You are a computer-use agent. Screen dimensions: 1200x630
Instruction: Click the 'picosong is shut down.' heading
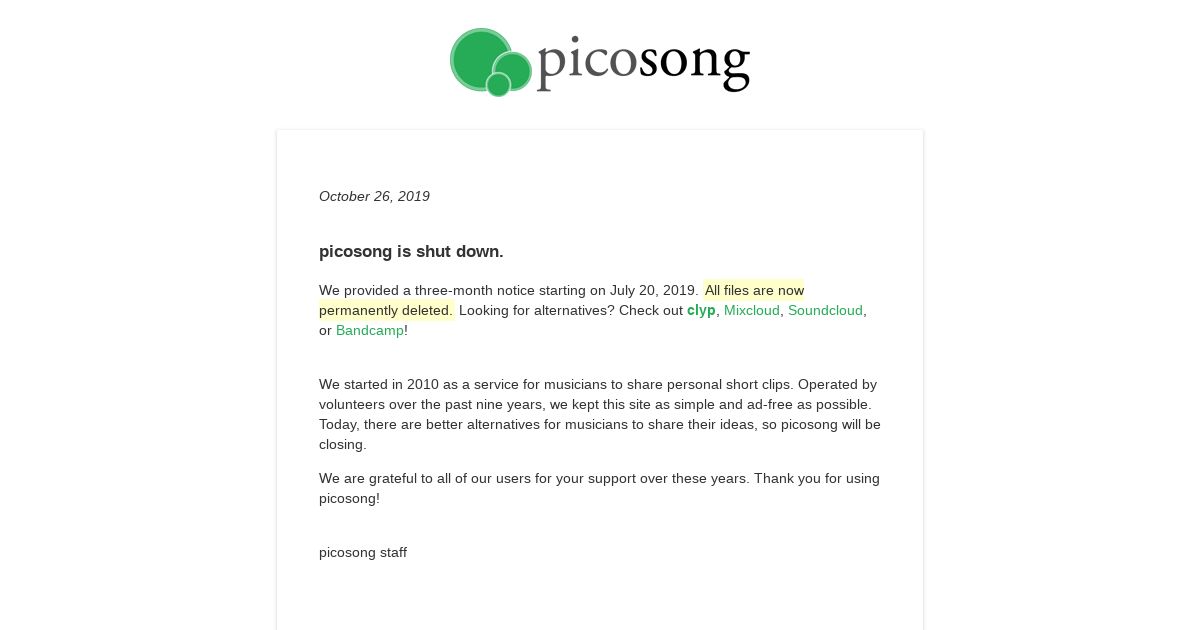pyautogui.click(x=411, y=251)
